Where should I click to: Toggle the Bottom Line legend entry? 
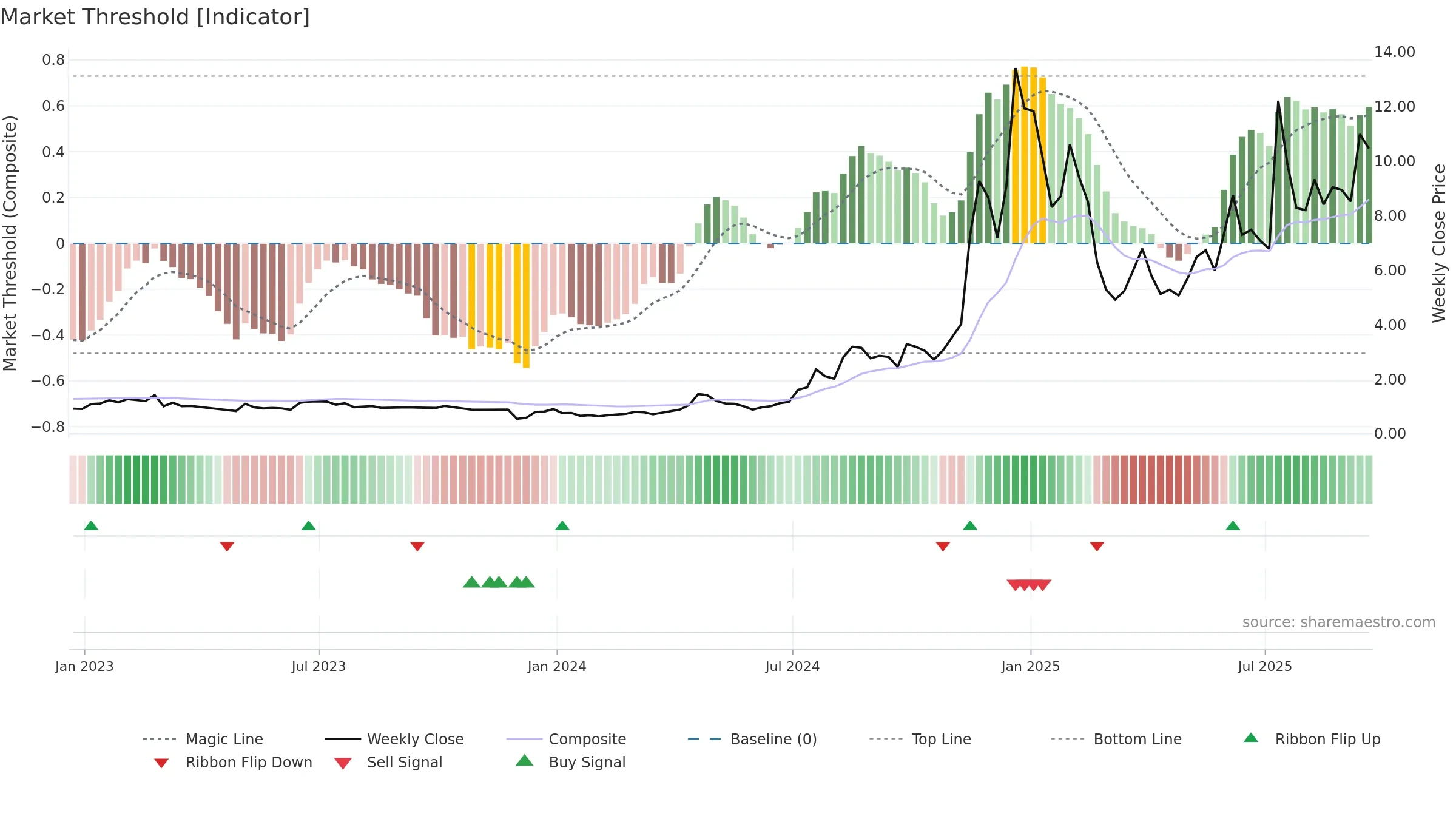pyautogui.click(x=1116, y=739)
